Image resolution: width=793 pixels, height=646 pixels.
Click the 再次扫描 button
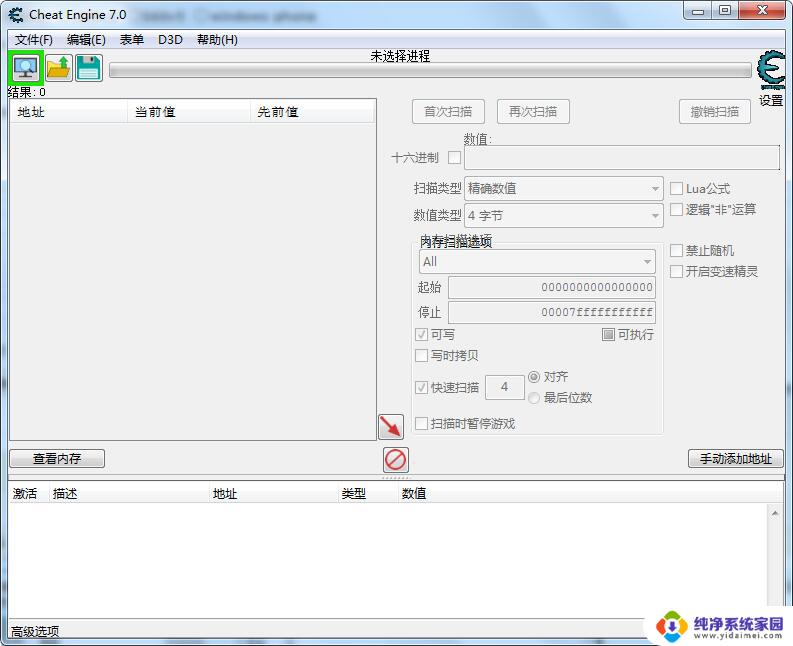tap(533, 111)
